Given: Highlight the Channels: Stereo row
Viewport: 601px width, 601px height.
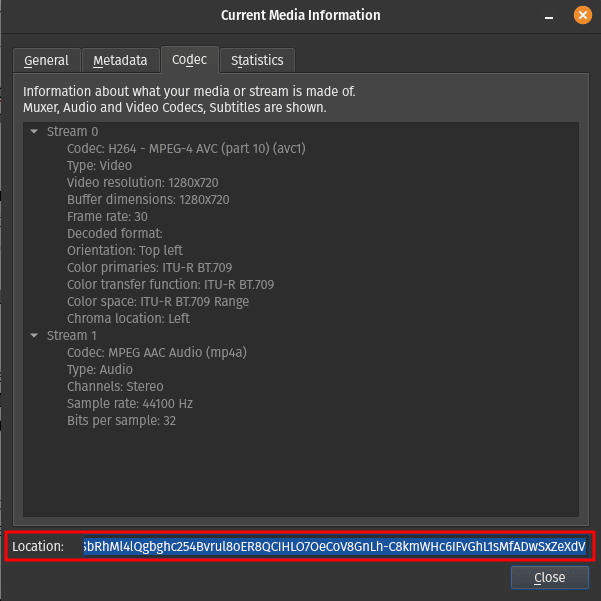Looking at the screenshot, I should point(115,387).
